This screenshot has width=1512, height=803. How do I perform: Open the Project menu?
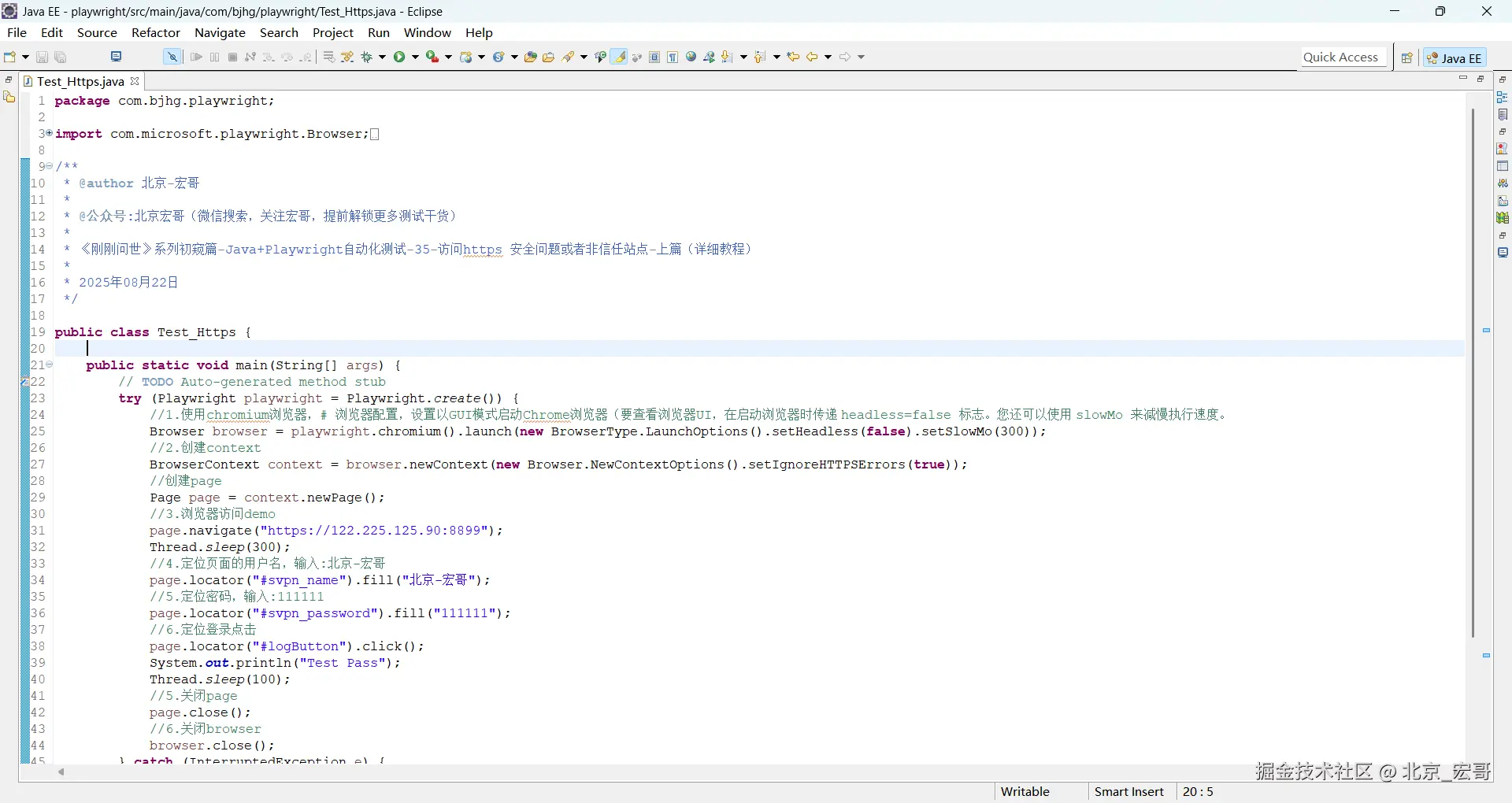333,32
